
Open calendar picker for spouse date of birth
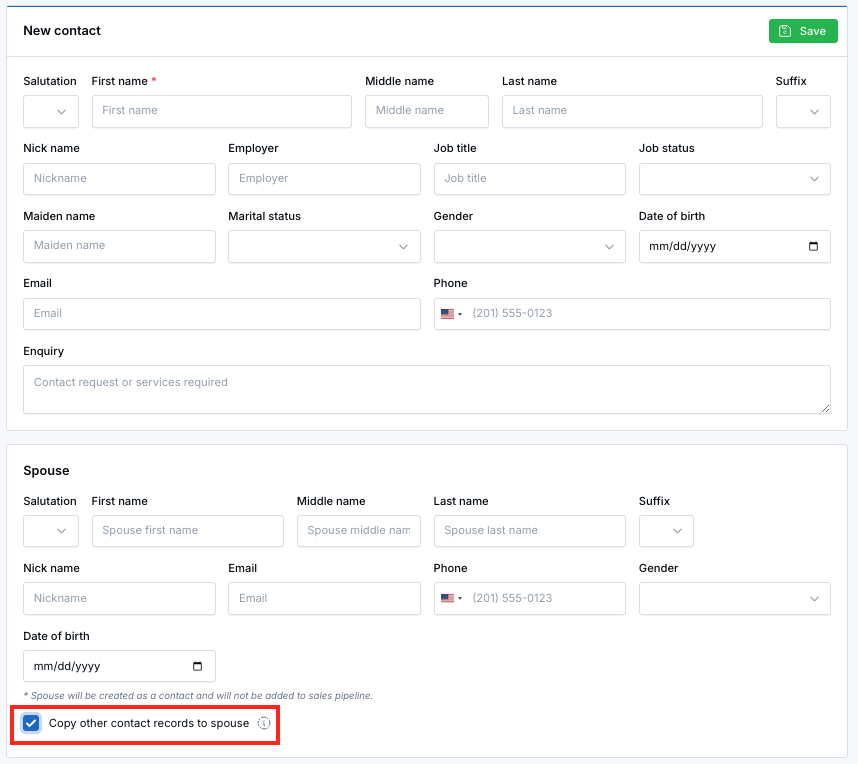[x=198, y=666]
